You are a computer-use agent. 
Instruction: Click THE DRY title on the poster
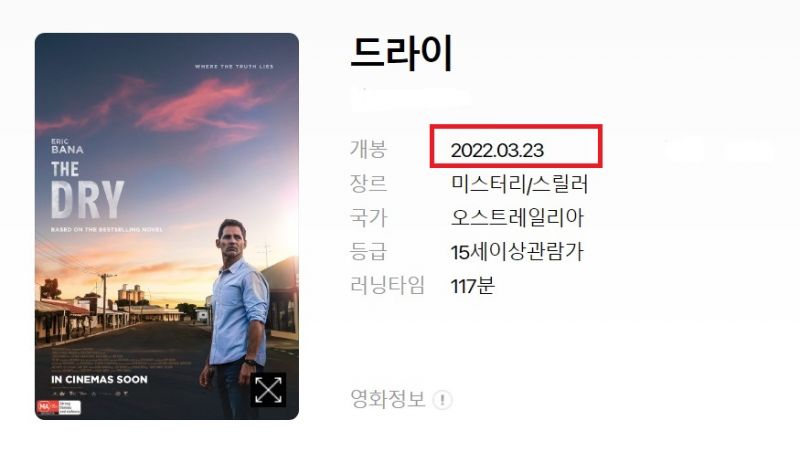87,190
